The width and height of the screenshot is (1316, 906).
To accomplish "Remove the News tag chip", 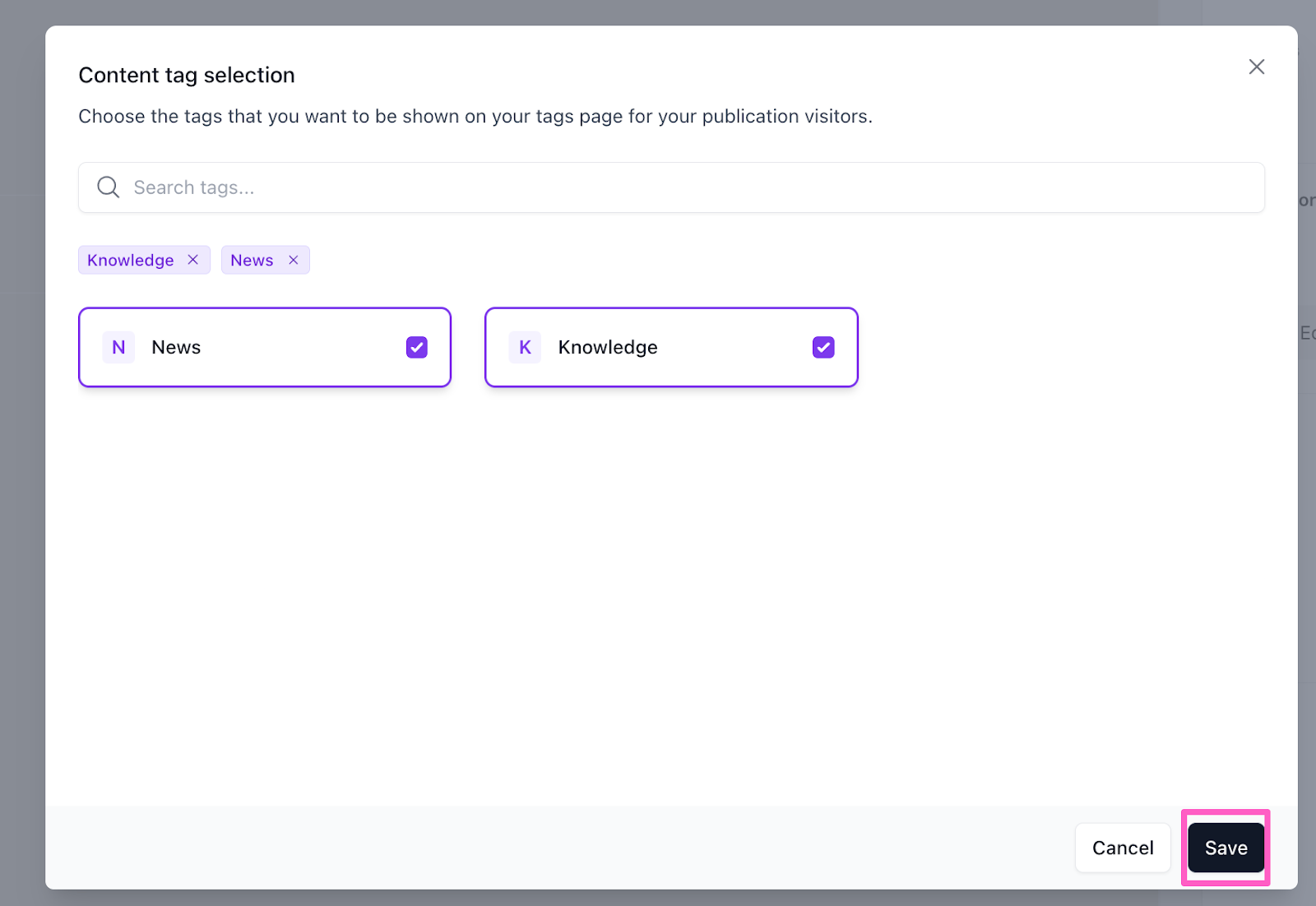I will [294, 260].
